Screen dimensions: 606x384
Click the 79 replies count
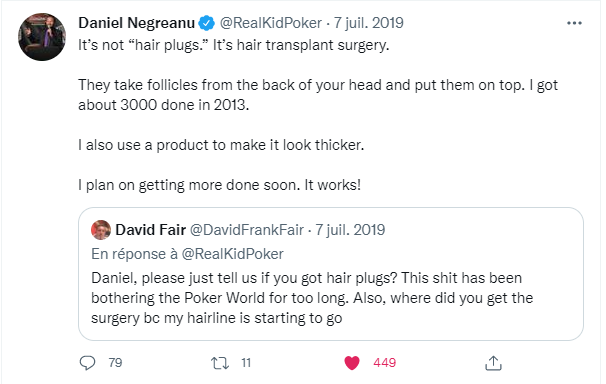click(115, 363)
